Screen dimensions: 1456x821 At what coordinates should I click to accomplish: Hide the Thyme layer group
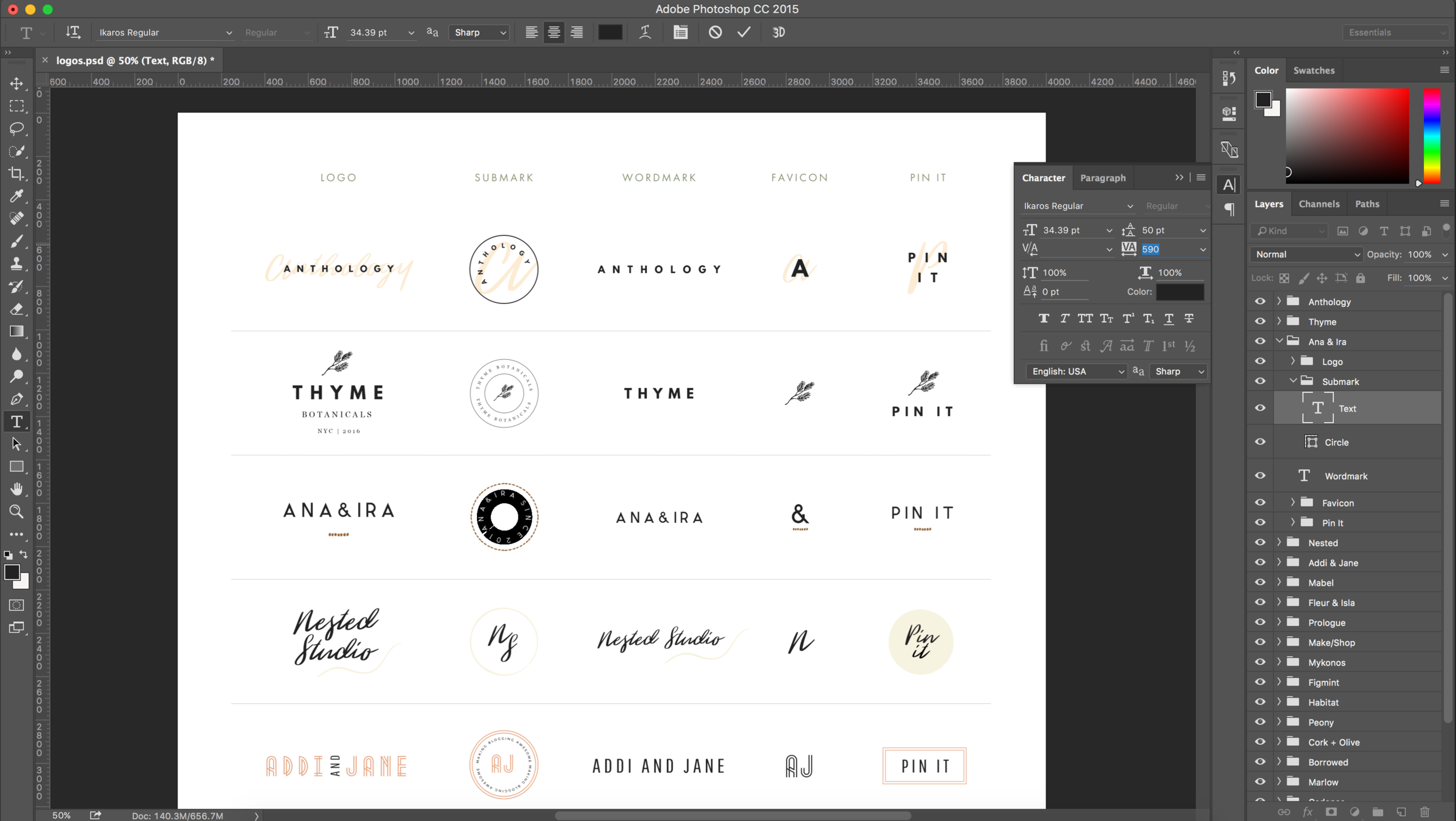click(x=1260, y=321)
